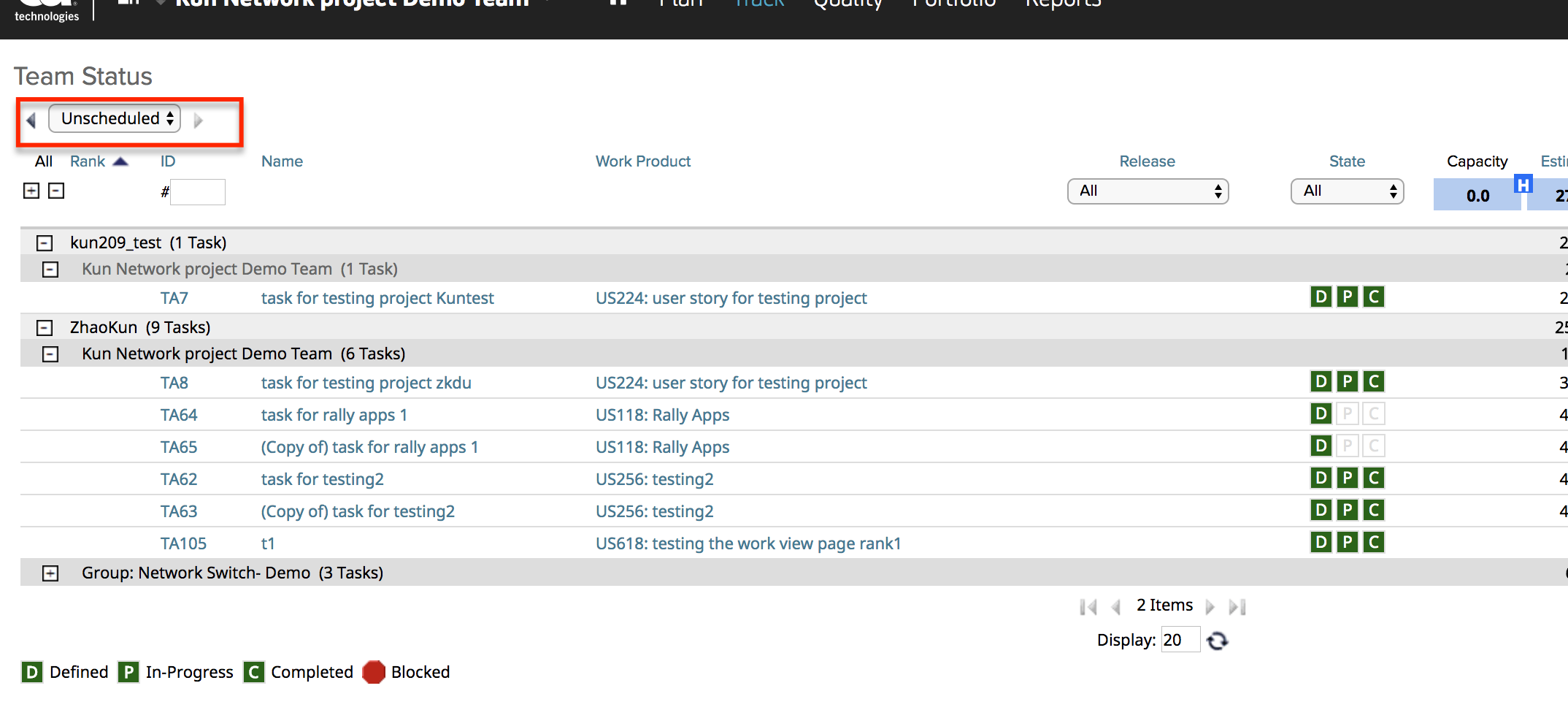The height and width of the screenshot is (710, 1568).
Task: Open the State filter dropdown
Action: coord(1347,191)
